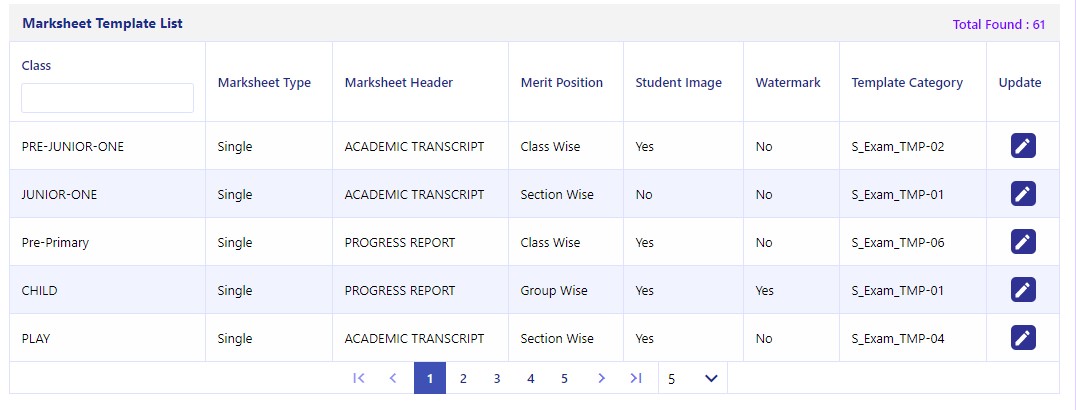Edit the PRE-JUNIOR-ONE template row
This screenshot has height=410, width=1076.
pyautogui.click(x=1022, y=146)
